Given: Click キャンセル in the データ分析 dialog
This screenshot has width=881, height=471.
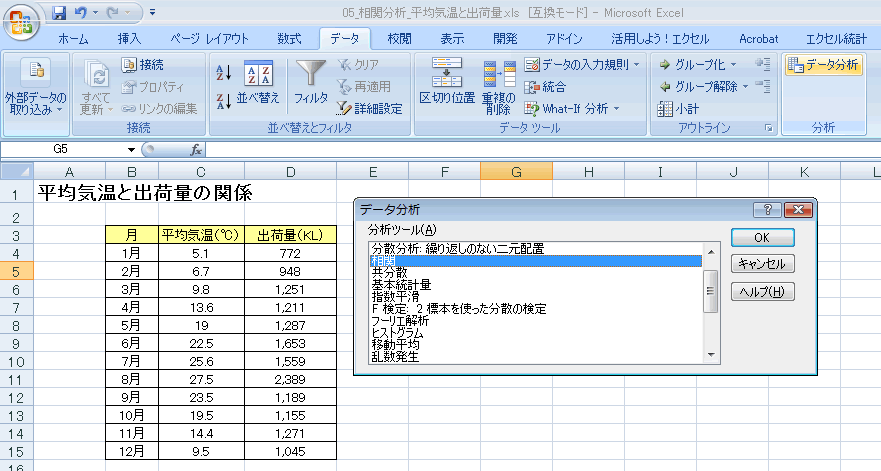Looking at the screenshot, I should pyautogui.click(x=762, y=264).
